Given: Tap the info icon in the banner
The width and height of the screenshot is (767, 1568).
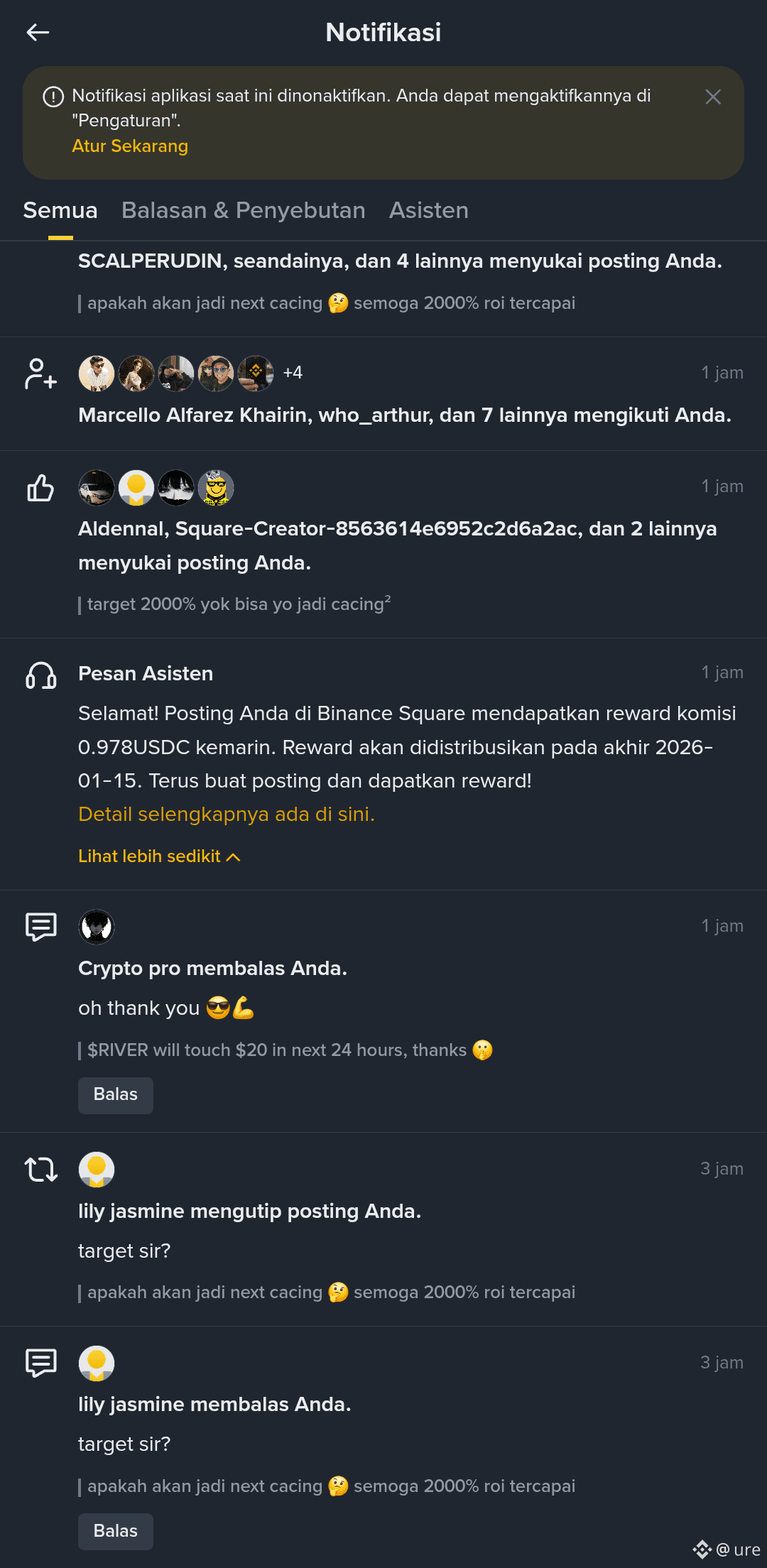Looking at the screenshot, I should click(x=53, y=97).
